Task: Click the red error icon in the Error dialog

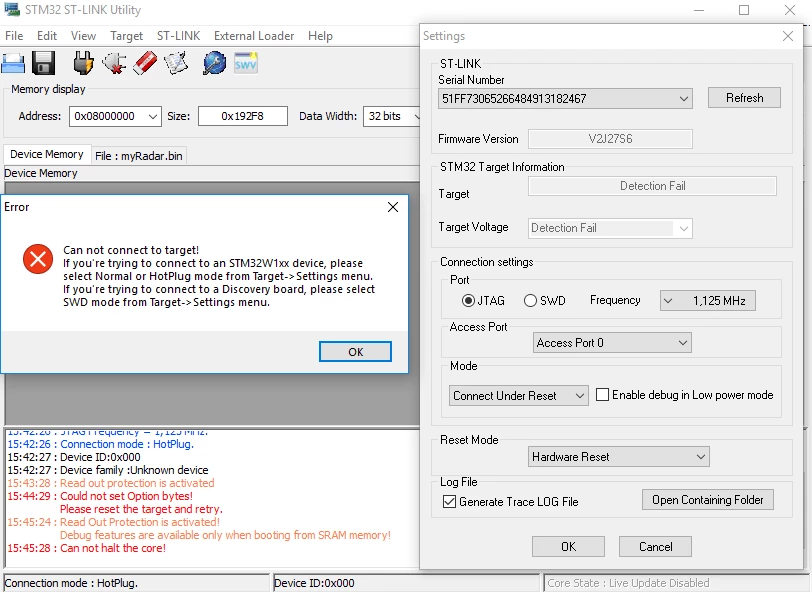Action: click(x=38, y=259)
